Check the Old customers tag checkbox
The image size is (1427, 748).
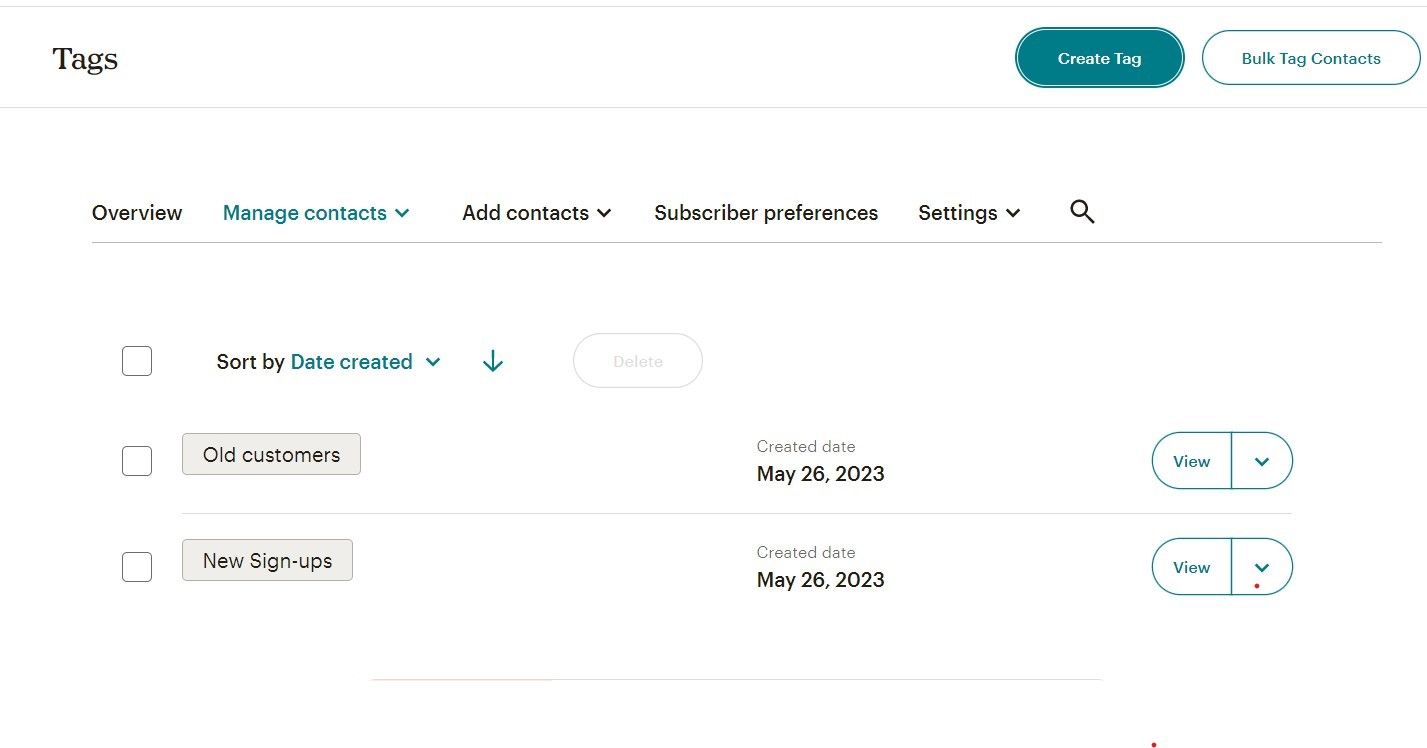tap(137, 461)
